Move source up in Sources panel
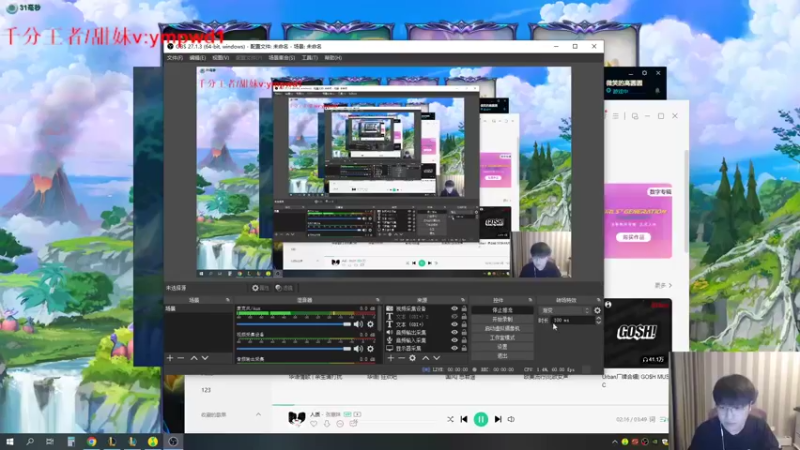 pyautogui.click(x=426, y=358)
